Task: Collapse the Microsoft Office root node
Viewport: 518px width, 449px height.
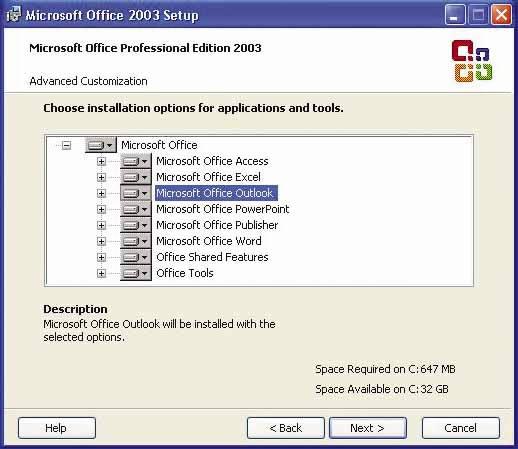Action: pyautogui.click(x=66, y=145)
